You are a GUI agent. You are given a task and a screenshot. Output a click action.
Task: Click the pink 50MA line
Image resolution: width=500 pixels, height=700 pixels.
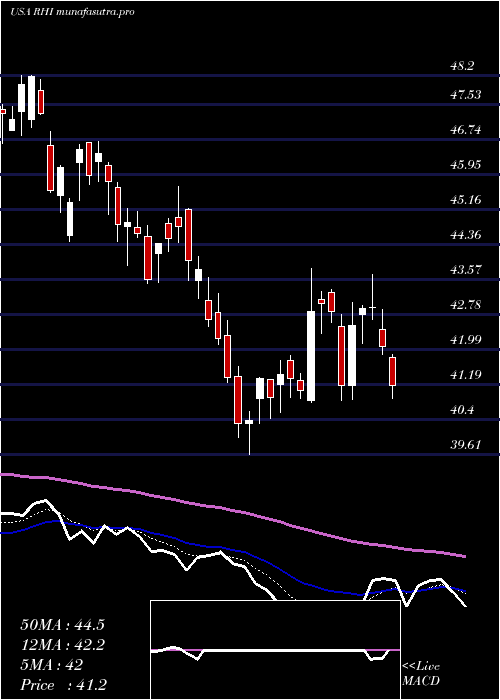[232, 509]
